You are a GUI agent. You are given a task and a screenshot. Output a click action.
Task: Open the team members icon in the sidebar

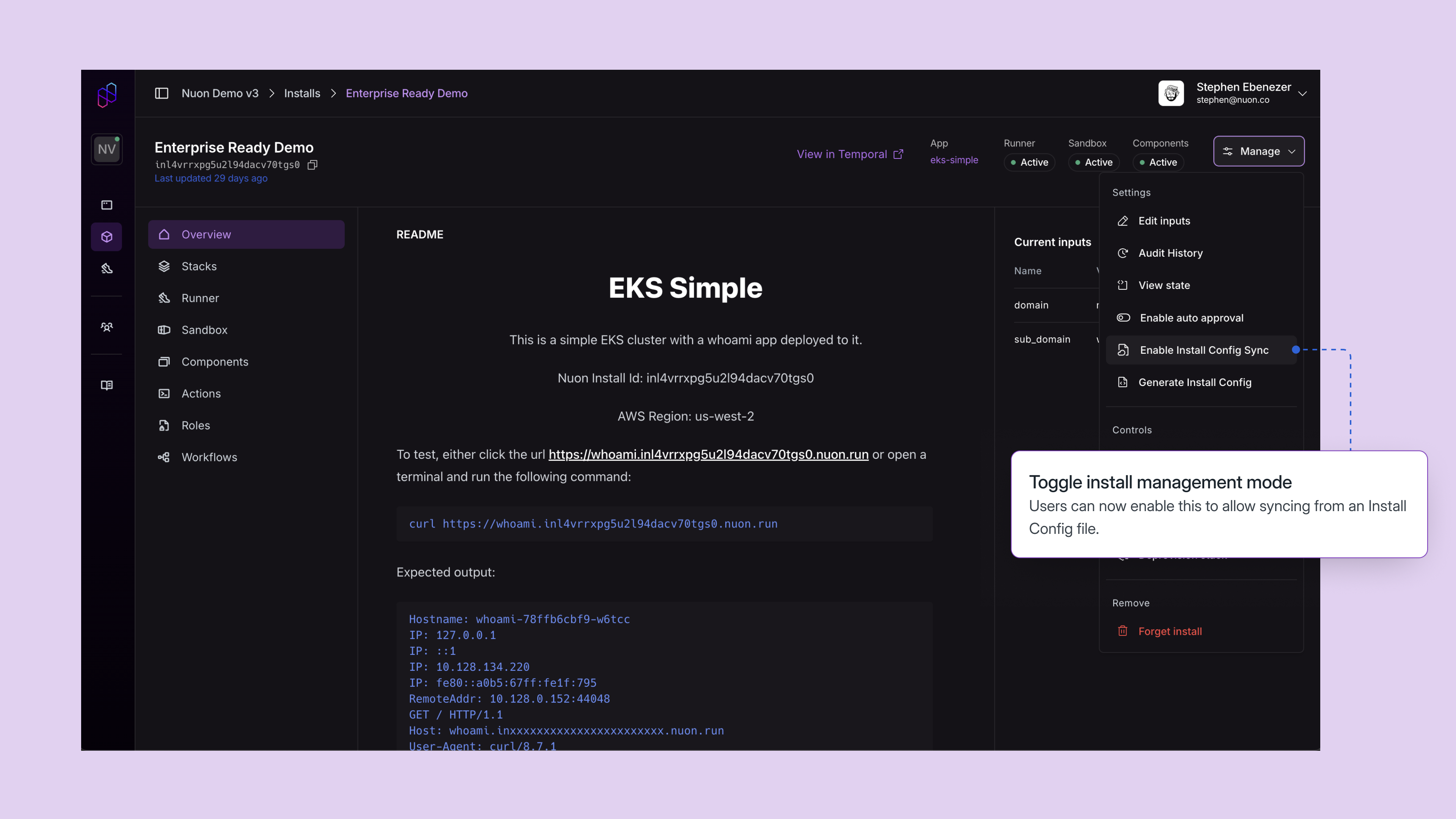107,326
